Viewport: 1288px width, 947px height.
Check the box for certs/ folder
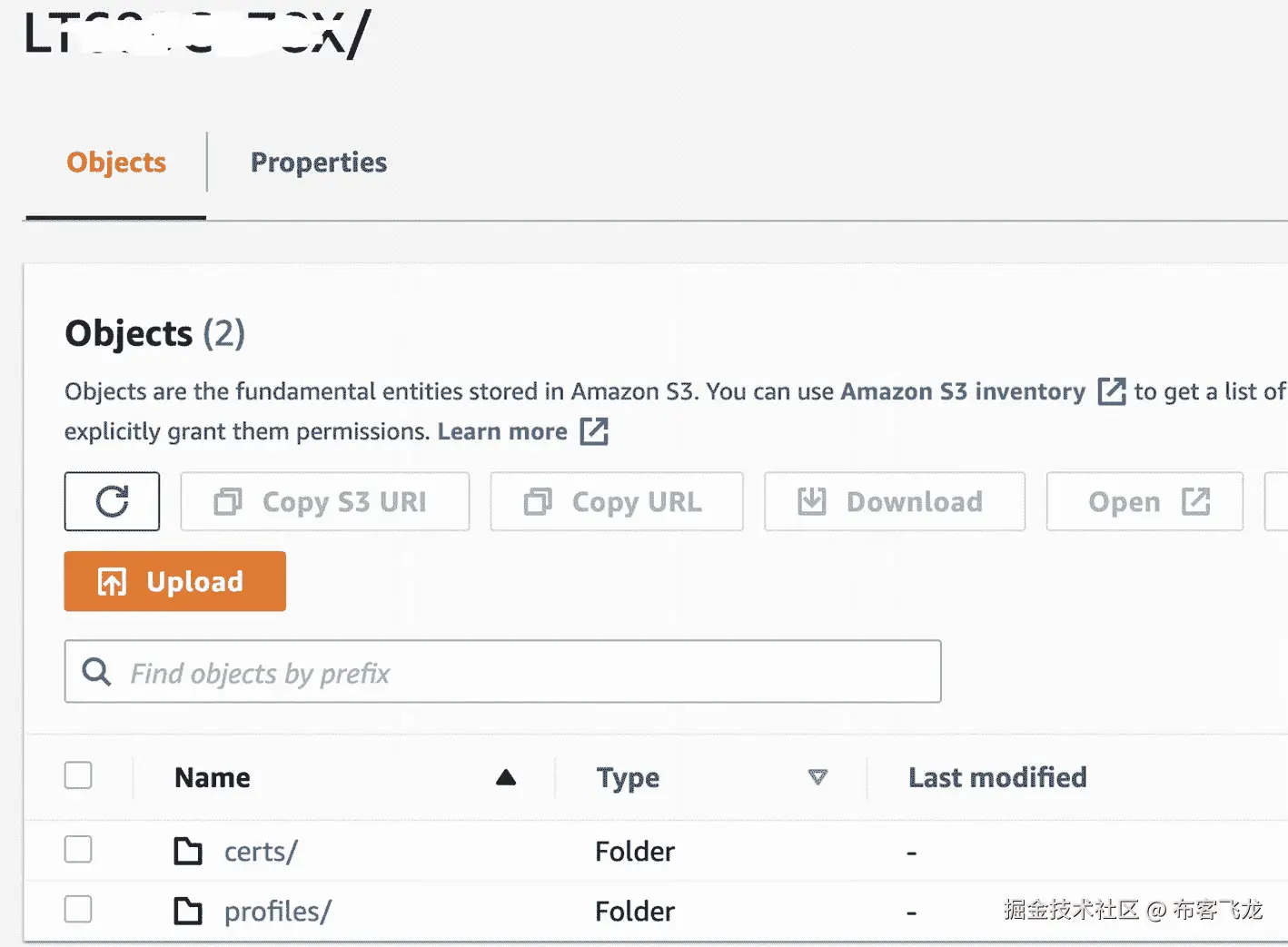click(78, 850)
